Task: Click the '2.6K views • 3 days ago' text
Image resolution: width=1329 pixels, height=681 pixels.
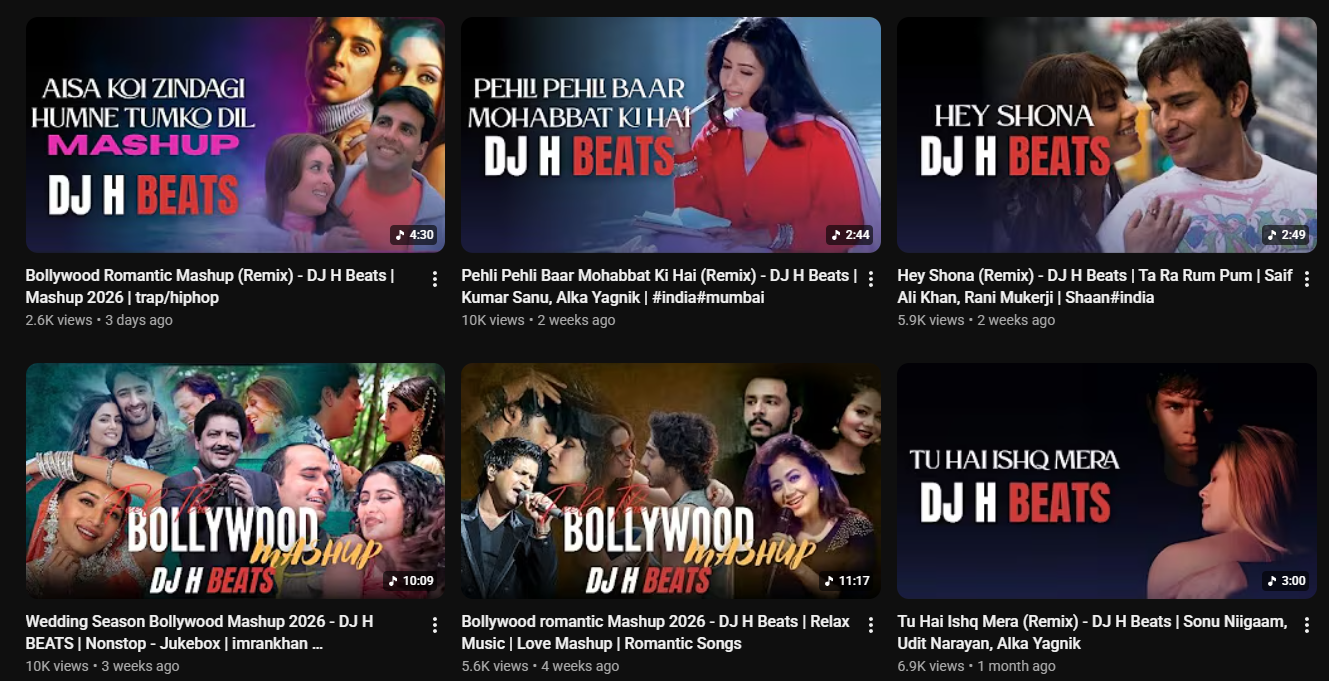Action: tap(99, 320)
